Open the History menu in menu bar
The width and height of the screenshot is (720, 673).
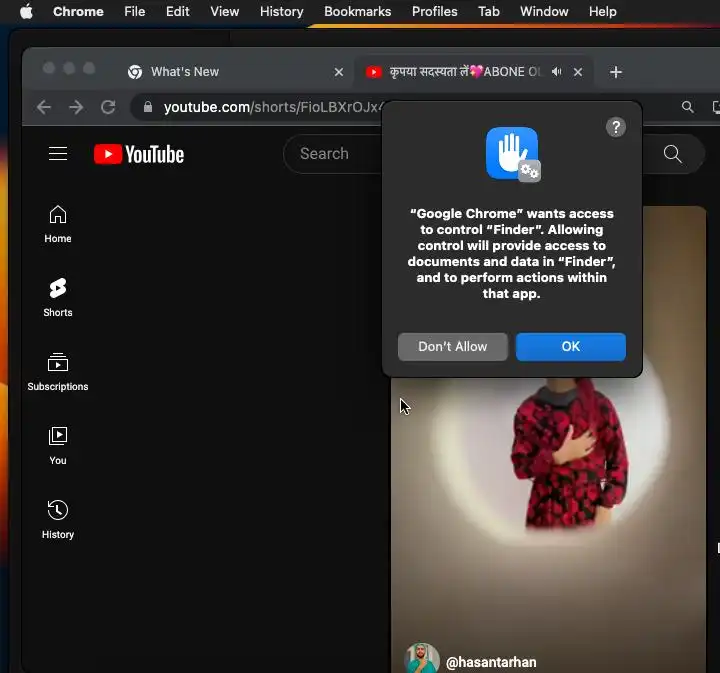281,11
